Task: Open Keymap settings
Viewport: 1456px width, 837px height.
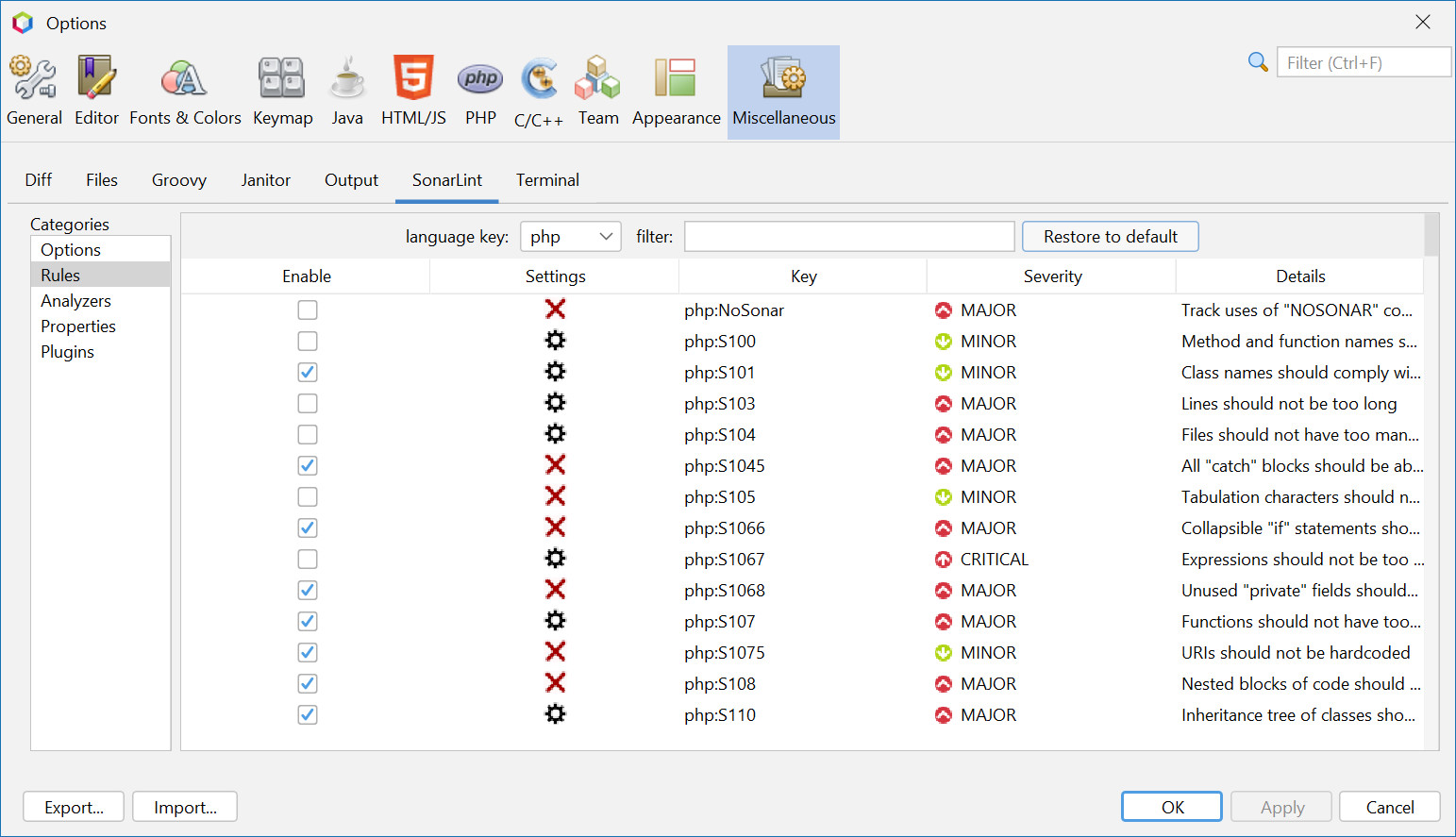Action: 282,90
